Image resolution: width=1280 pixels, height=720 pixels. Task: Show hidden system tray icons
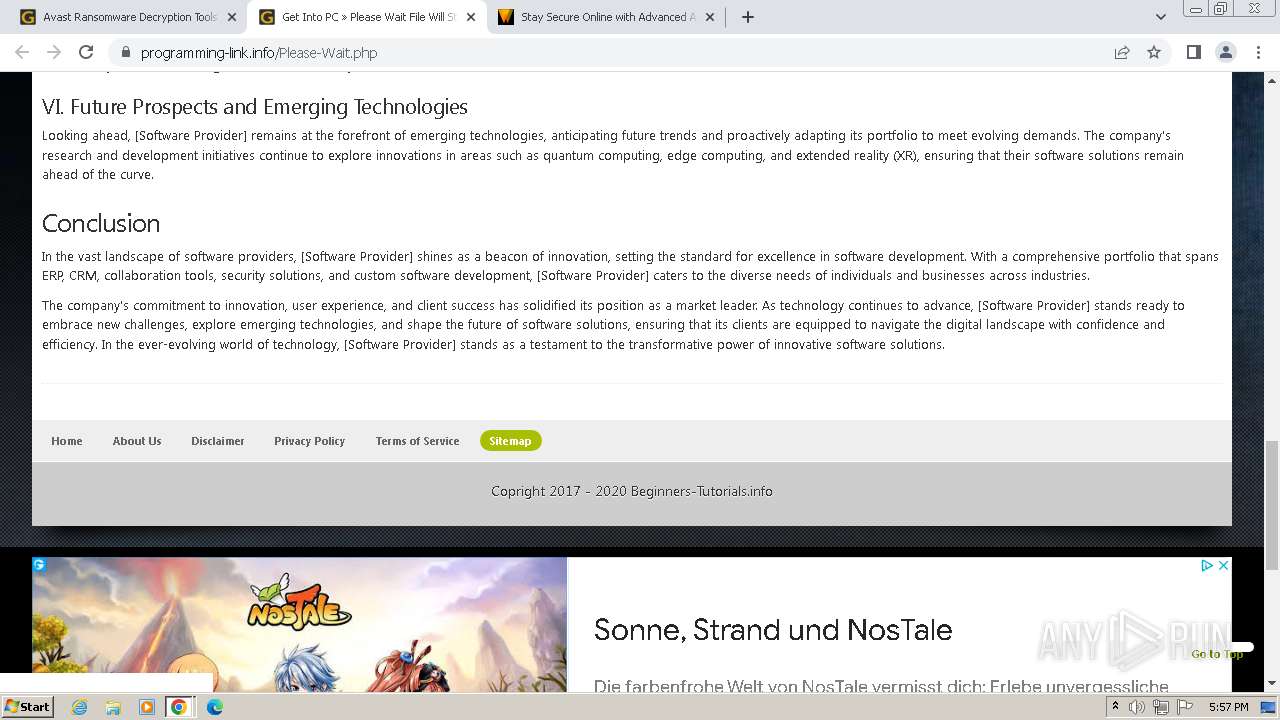1115,707
